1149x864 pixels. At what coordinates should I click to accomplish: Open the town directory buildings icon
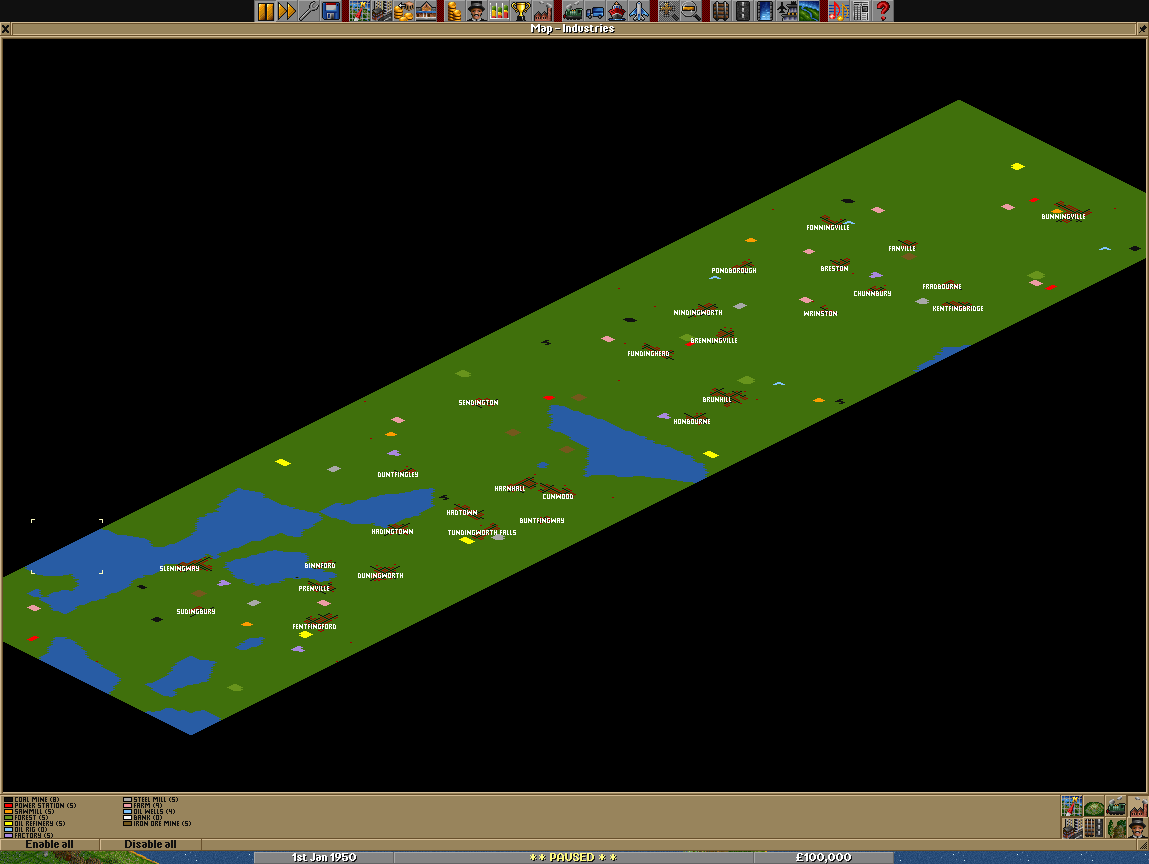pyautogui.click(x=382, y=11)
